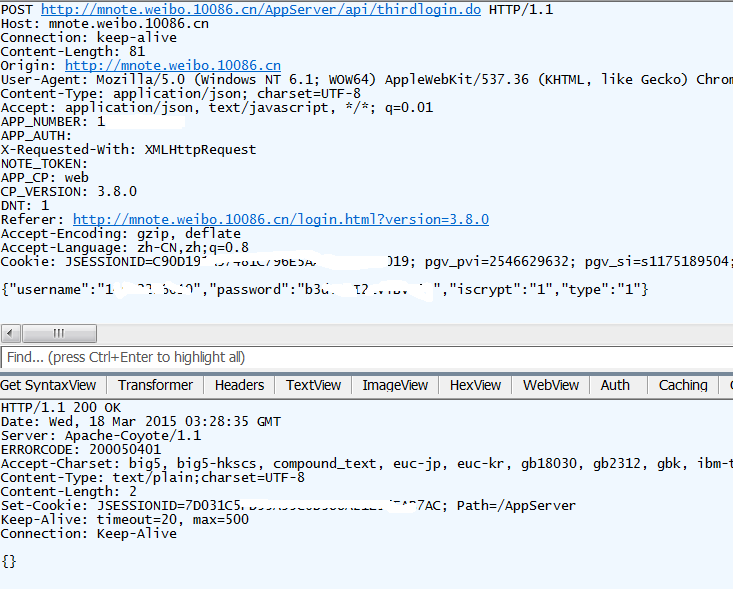
Task: Click the 'ERRORCODE: 200050401' response header
Action: click(x=81, y=450)
